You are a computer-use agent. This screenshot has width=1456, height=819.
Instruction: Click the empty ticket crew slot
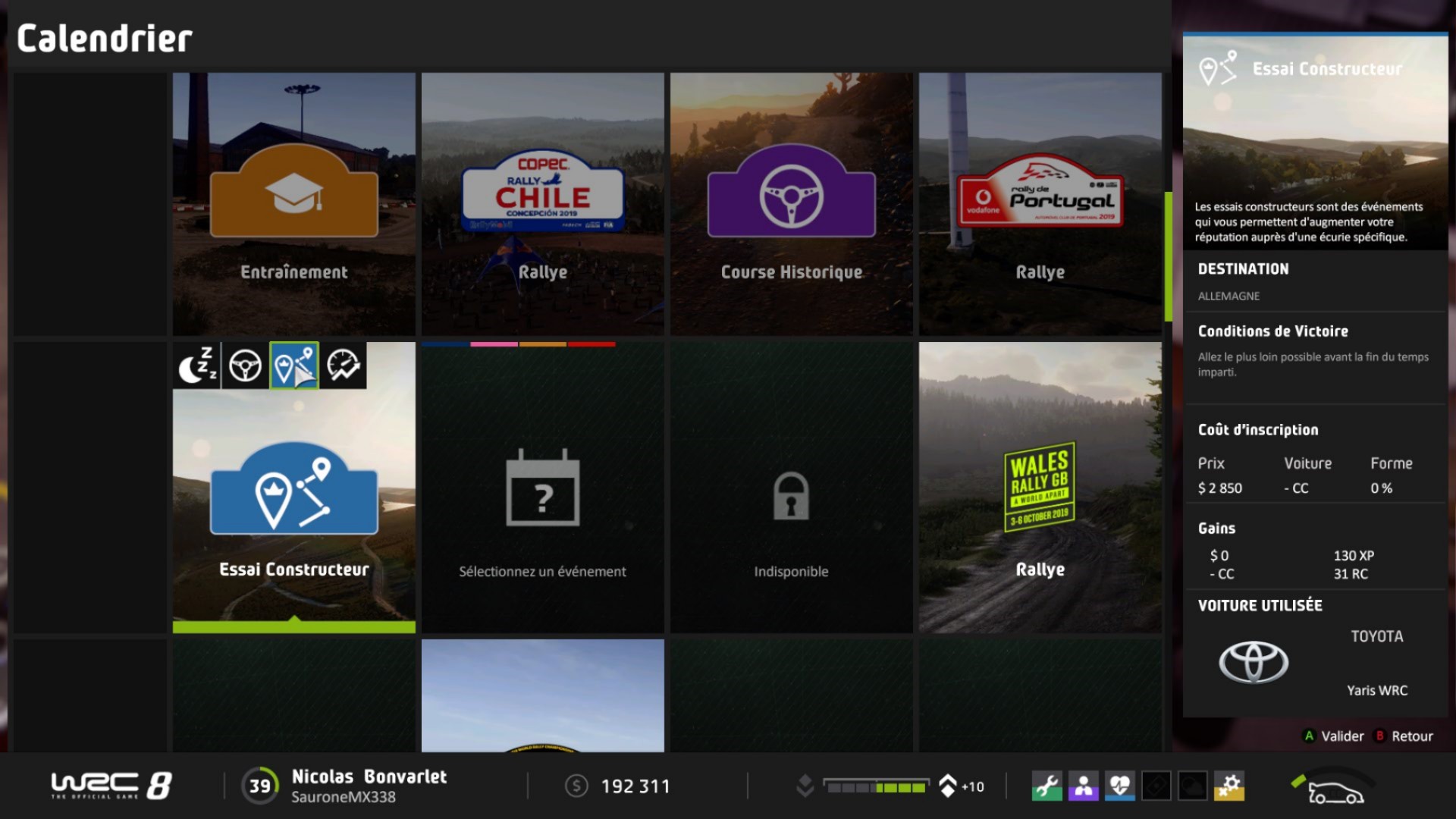[1156, 786]
